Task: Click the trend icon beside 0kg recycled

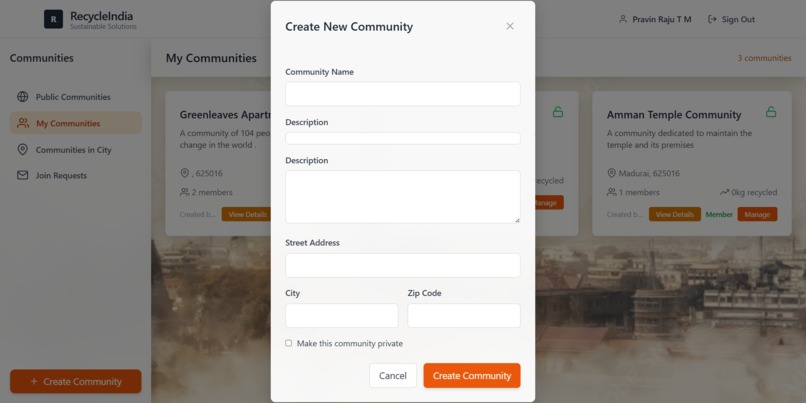Action: (724, 192)
